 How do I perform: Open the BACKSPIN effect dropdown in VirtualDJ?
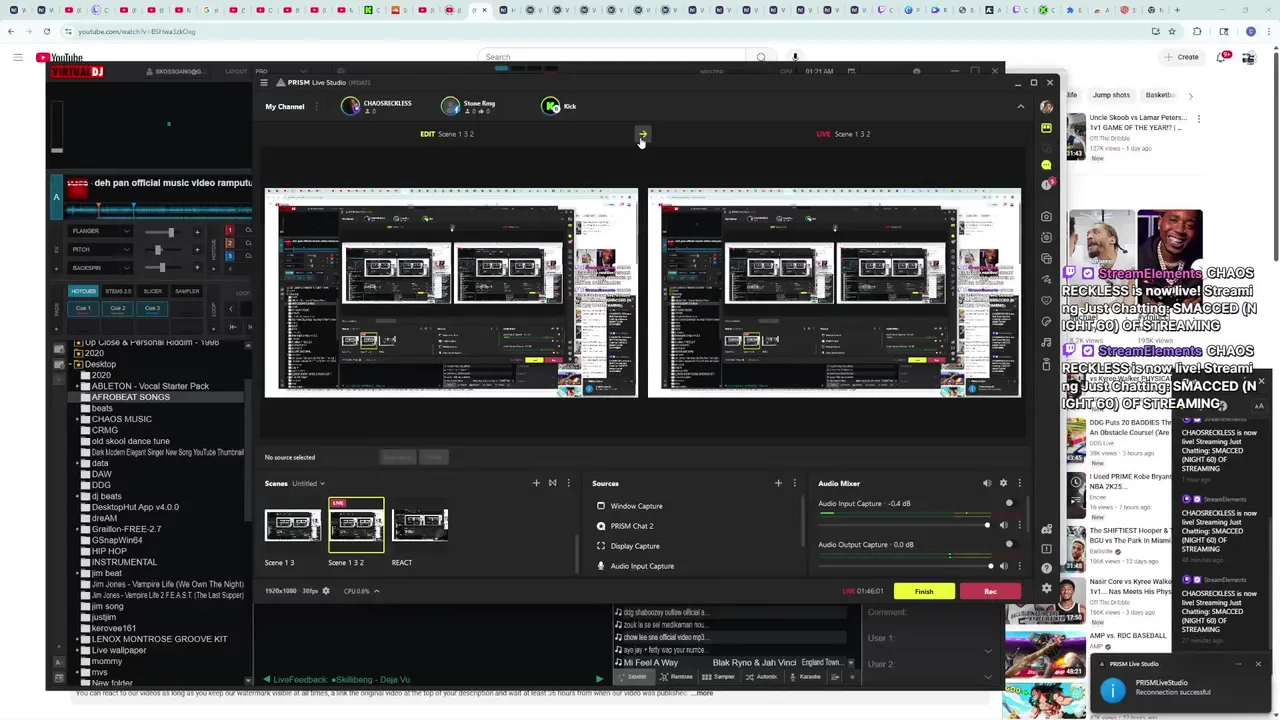tap(100, 268)
